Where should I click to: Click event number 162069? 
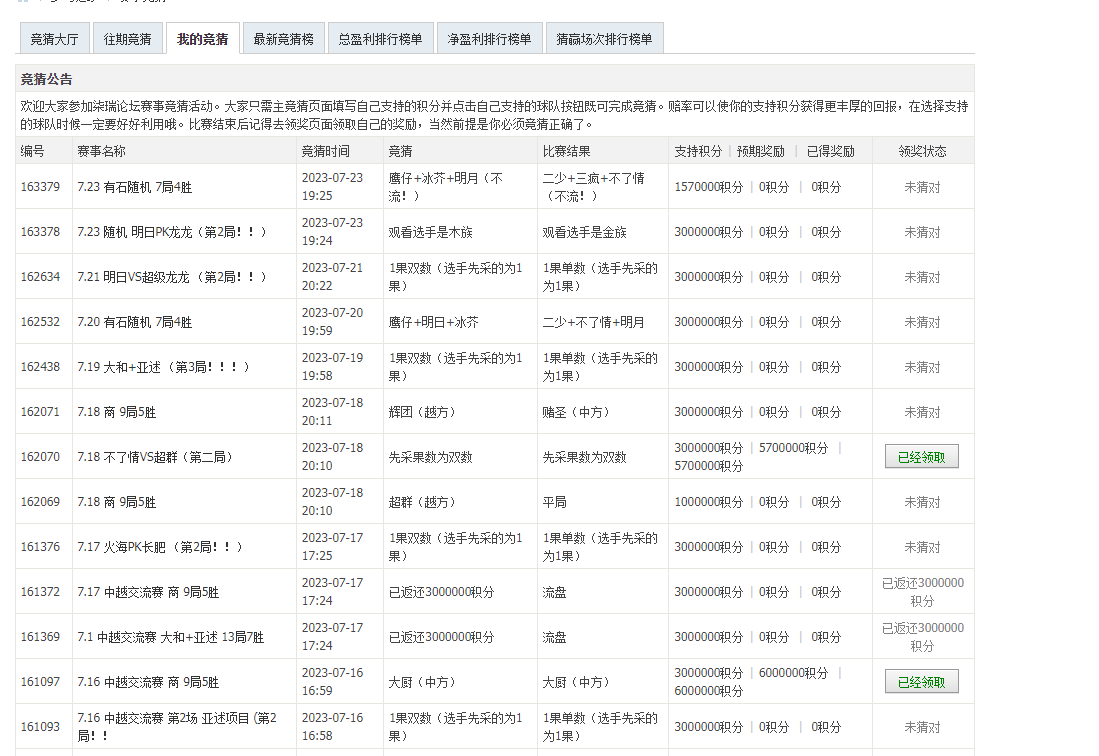coord(40,502)
